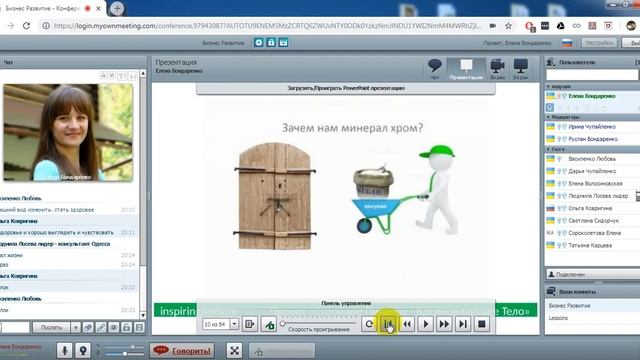This screenshot has height=360, width=640.
Task: Click the browser address bar URL
Action: pyautogui.click(x=267, y=26)
